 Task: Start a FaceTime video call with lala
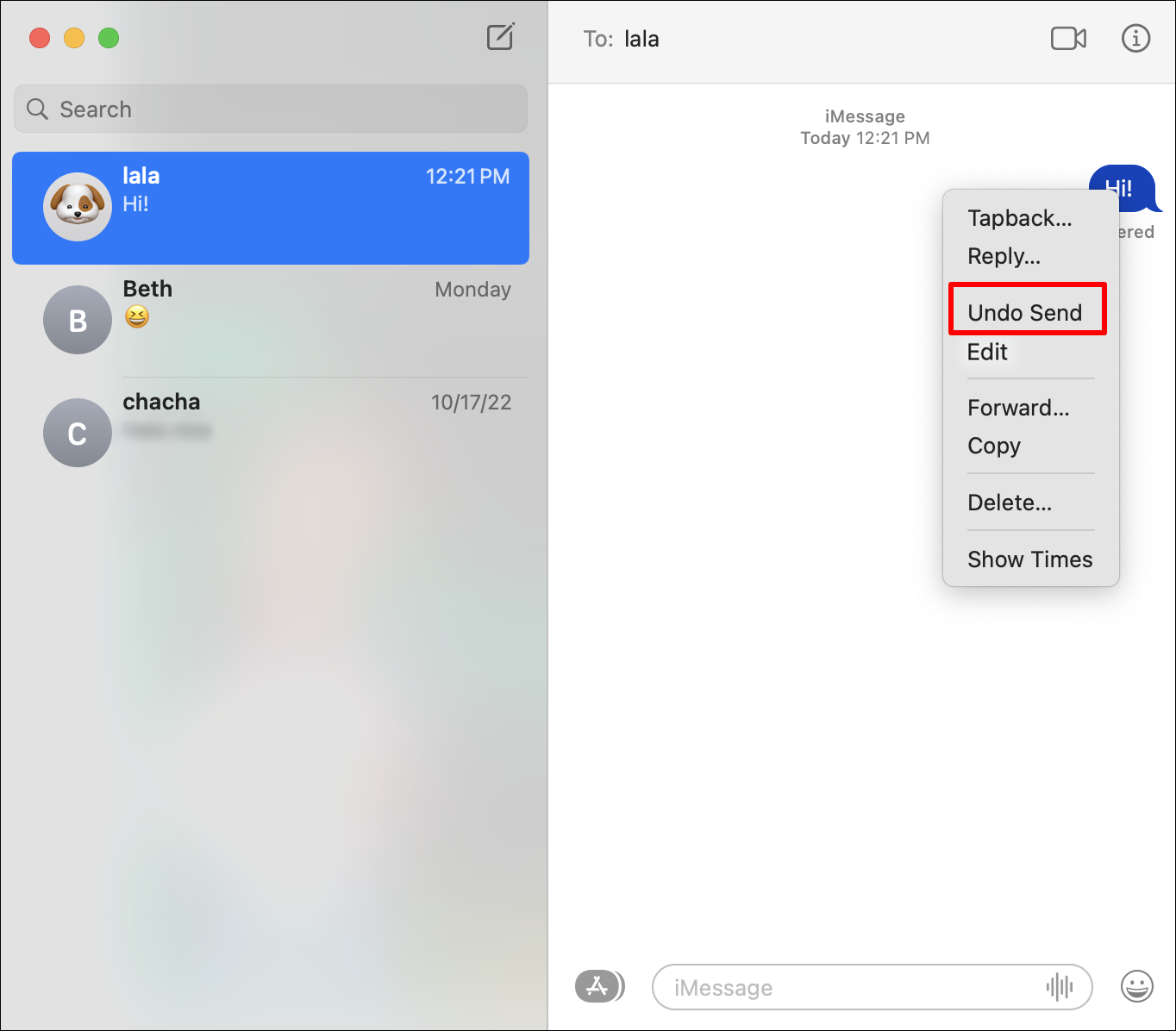[1068, 39]
